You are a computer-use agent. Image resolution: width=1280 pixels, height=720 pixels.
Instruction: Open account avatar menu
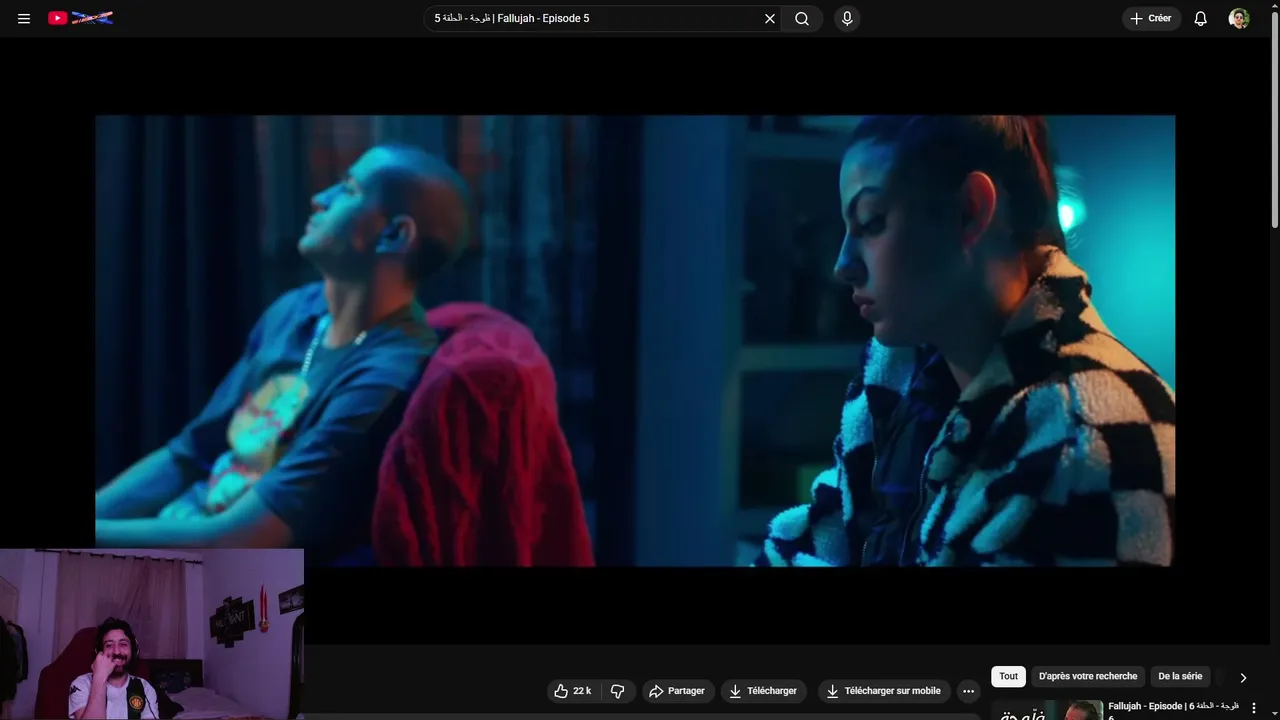pos(1239,18)
